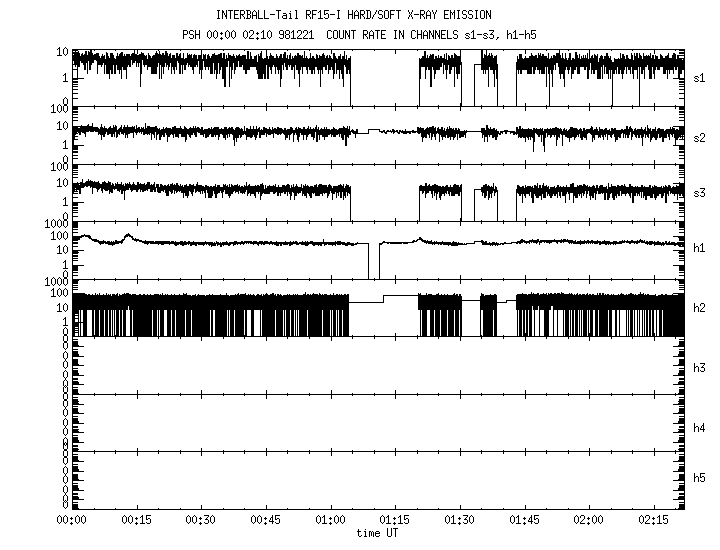Select the 01:15 time axis tick label
This screenshot has height=550, width=720.
(x=395, y=521)
